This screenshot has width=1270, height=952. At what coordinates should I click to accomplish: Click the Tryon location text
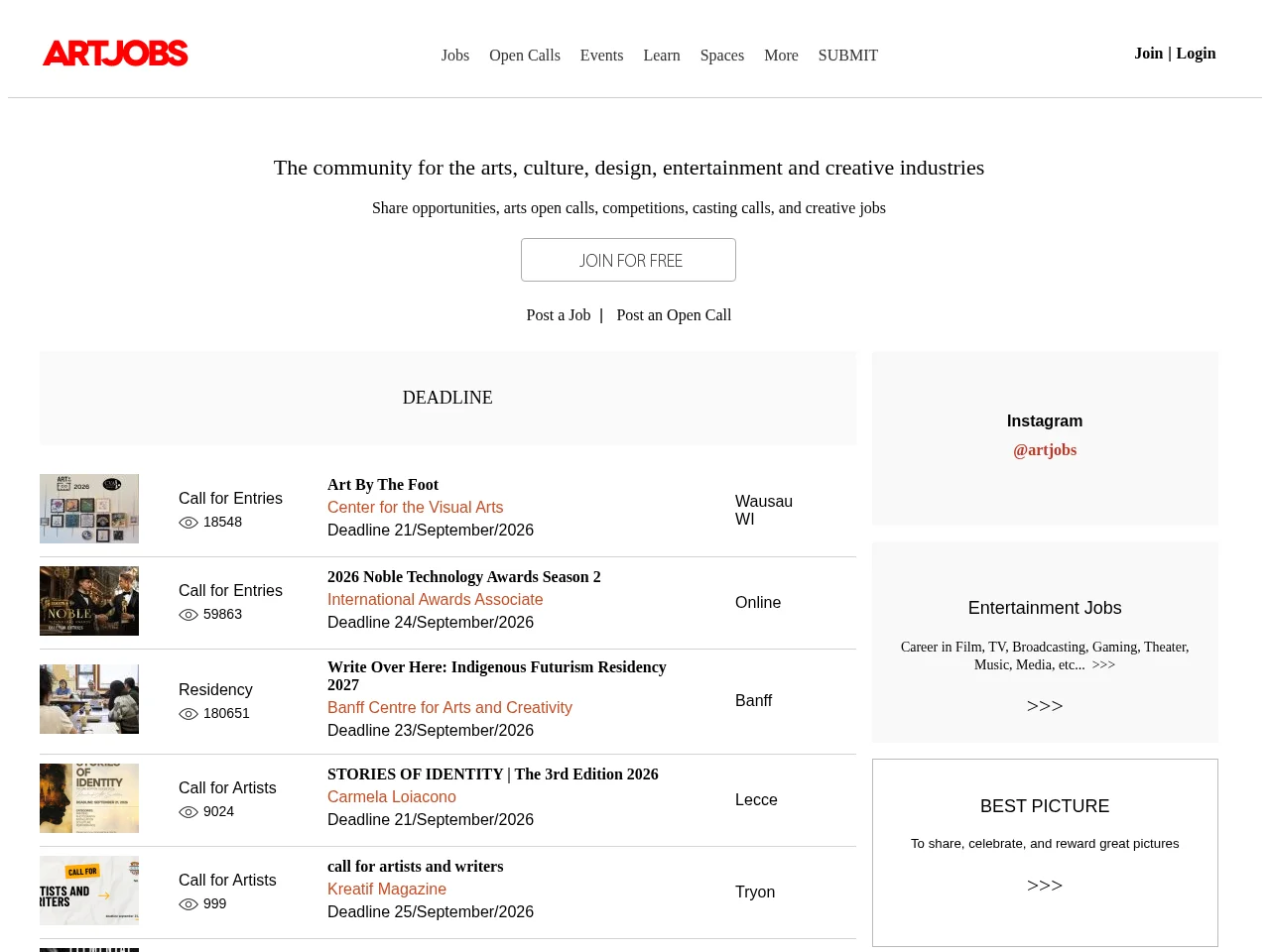click(x=755, y=892)
